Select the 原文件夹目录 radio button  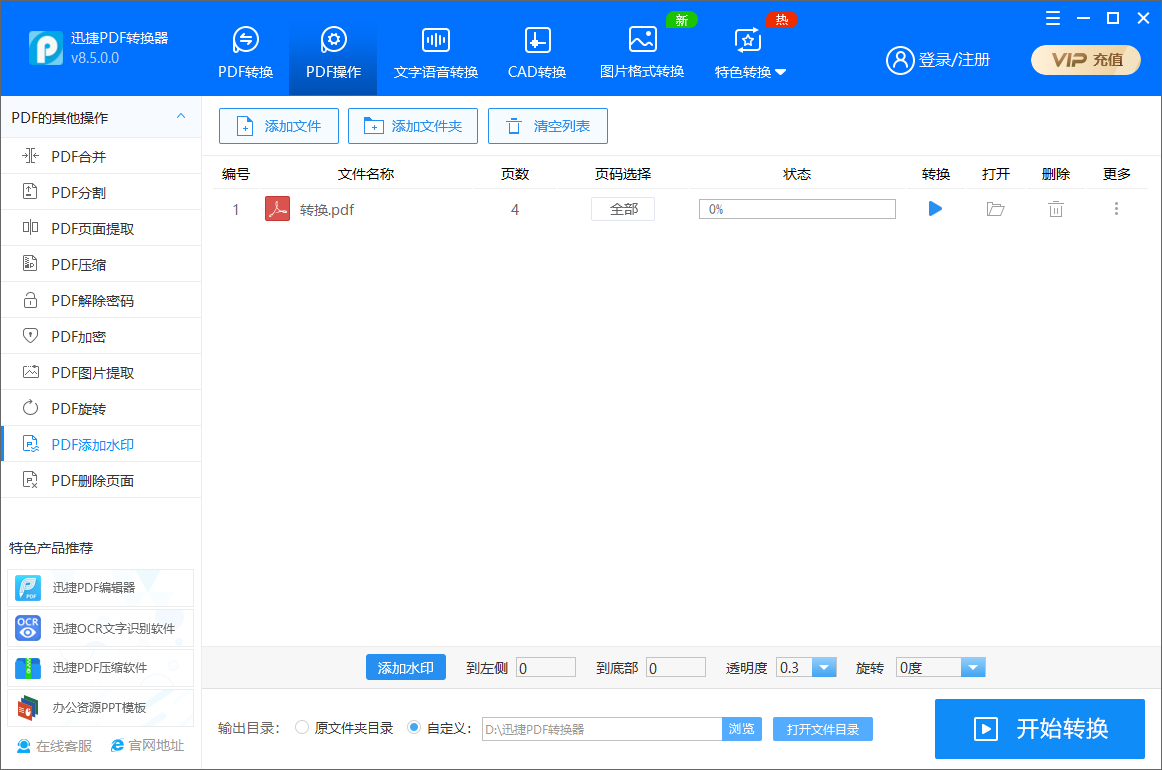tap(302, 728)
